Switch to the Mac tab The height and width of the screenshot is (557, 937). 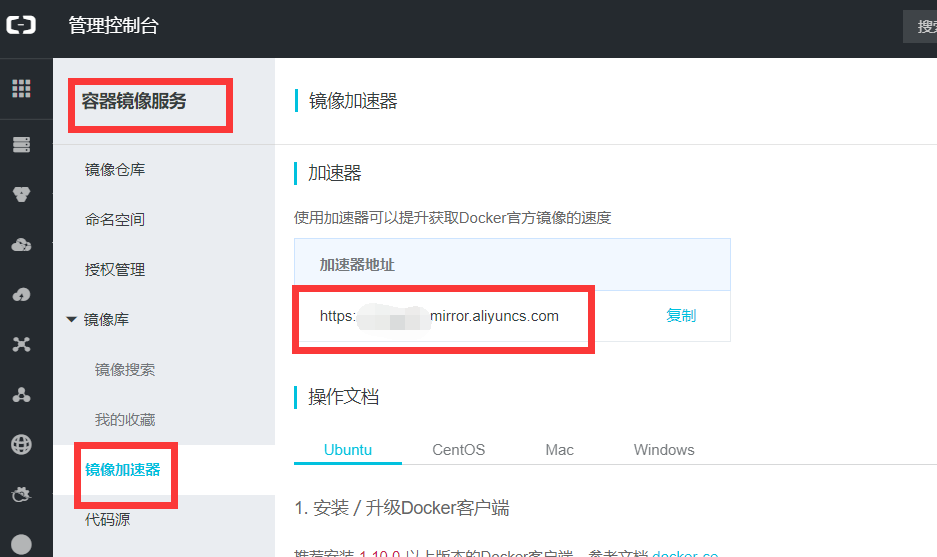[x=559, y=449]
